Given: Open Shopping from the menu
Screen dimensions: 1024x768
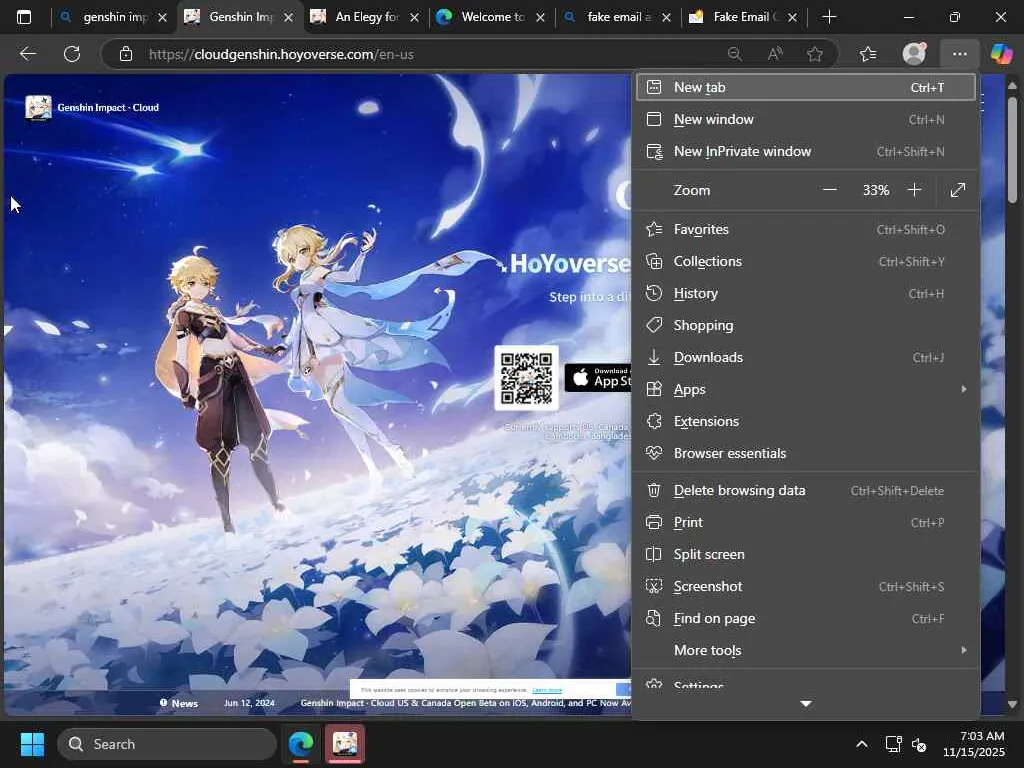Looking at the screenshot, I should point(806,325).
